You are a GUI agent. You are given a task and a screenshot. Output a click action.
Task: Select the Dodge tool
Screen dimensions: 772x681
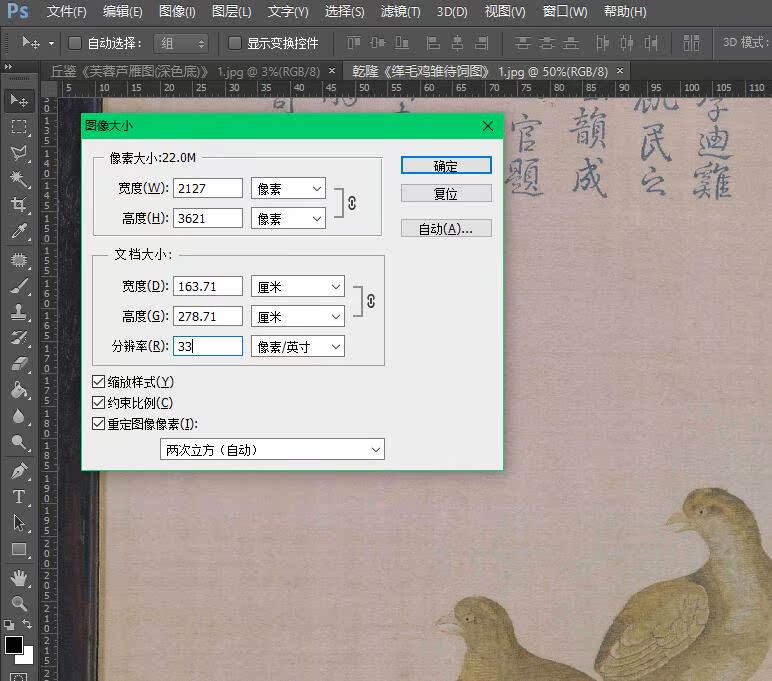[19, 443]
